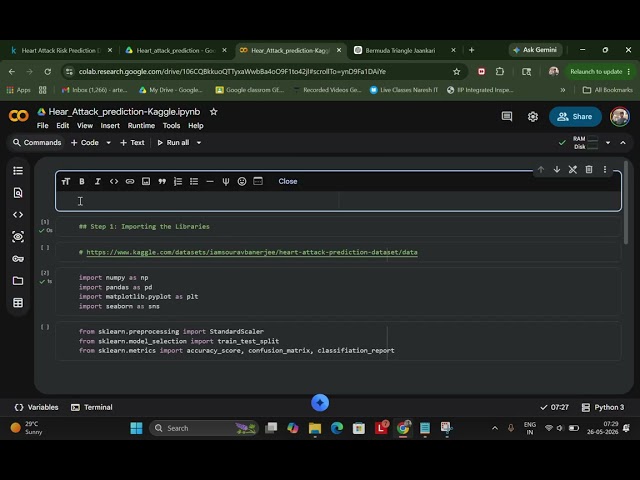Open code snippets sidebar

point(18,215)
